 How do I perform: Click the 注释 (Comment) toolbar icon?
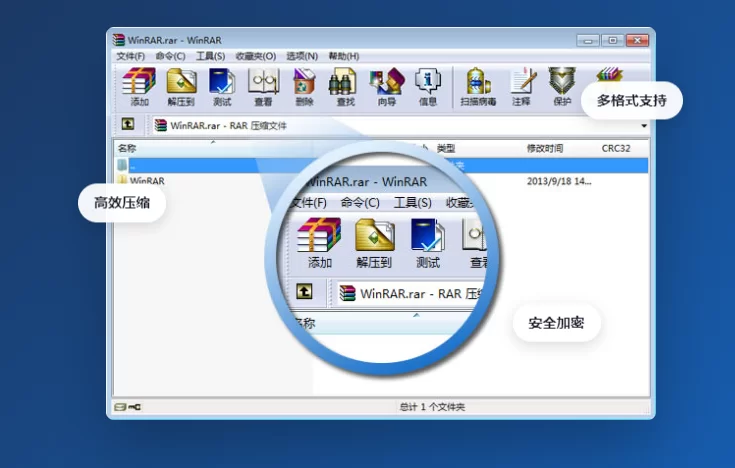point(521,86)
